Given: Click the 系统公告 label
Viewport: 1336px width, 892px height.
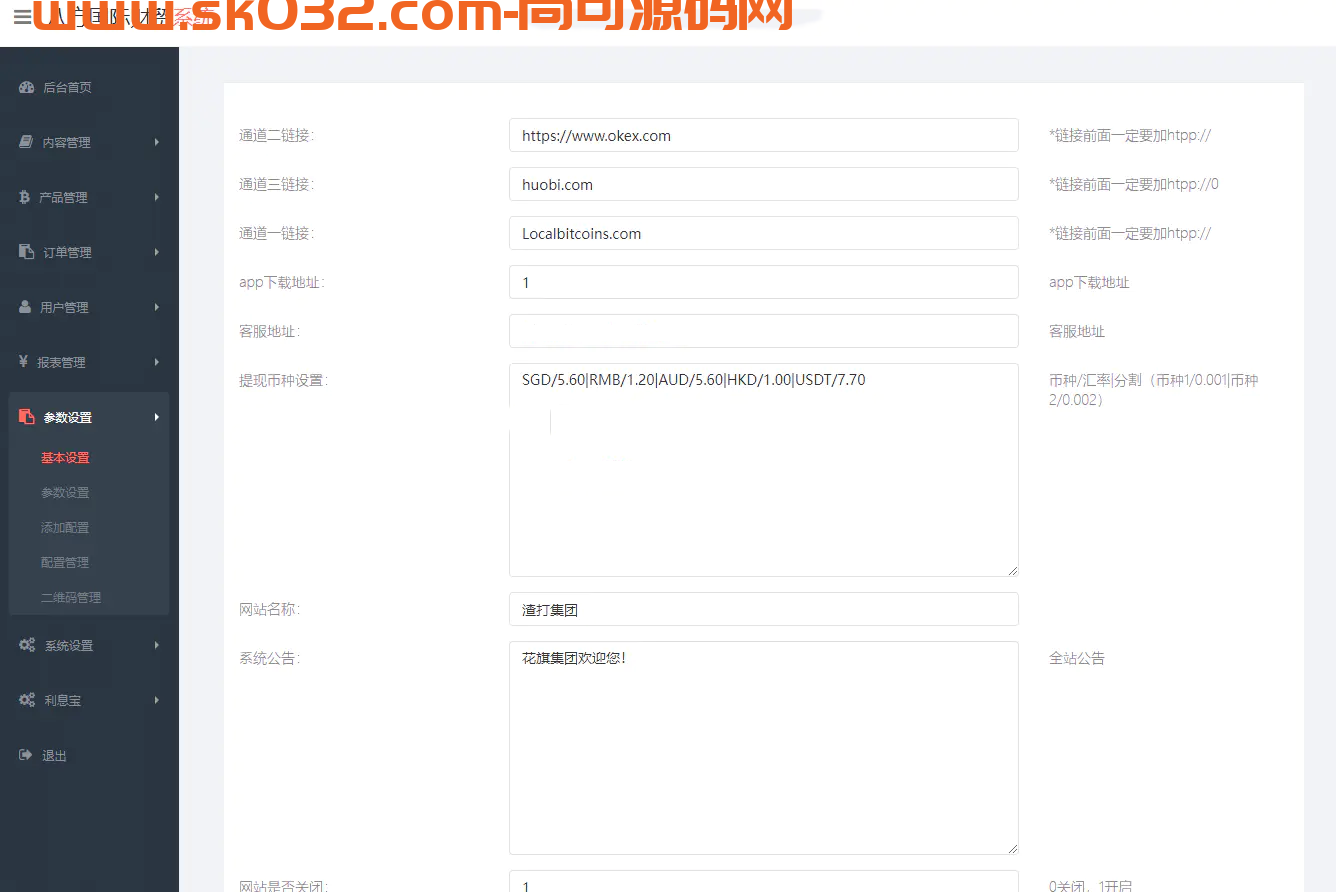Looking at the screenshot, I should (269, 658).
